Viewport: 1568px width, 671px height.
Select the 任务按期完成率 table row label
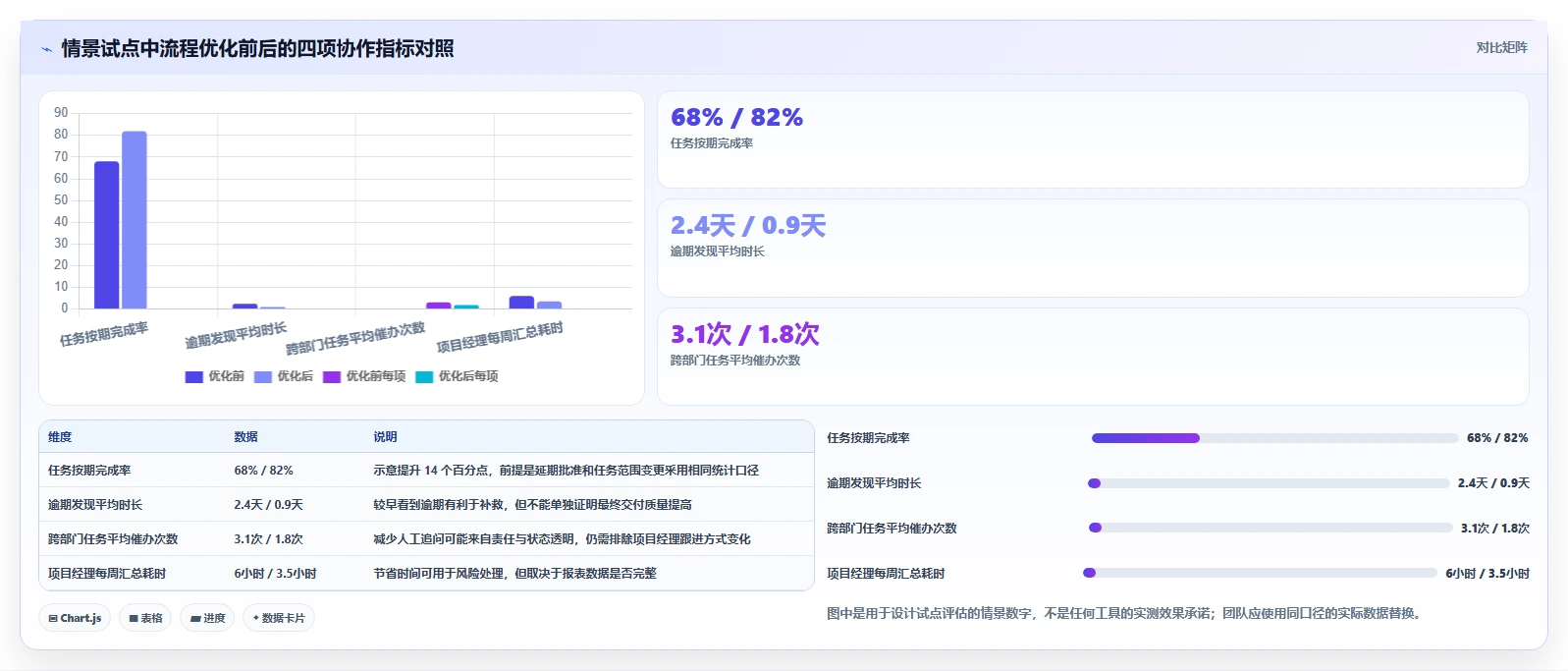[x=89, y=471]
